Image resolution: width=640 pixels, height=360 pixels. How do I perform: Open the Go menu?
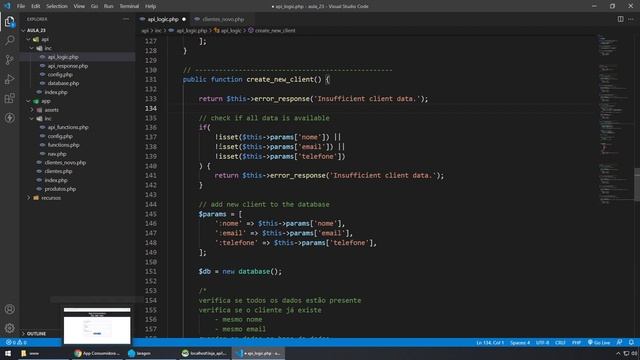tap(94, 6)
